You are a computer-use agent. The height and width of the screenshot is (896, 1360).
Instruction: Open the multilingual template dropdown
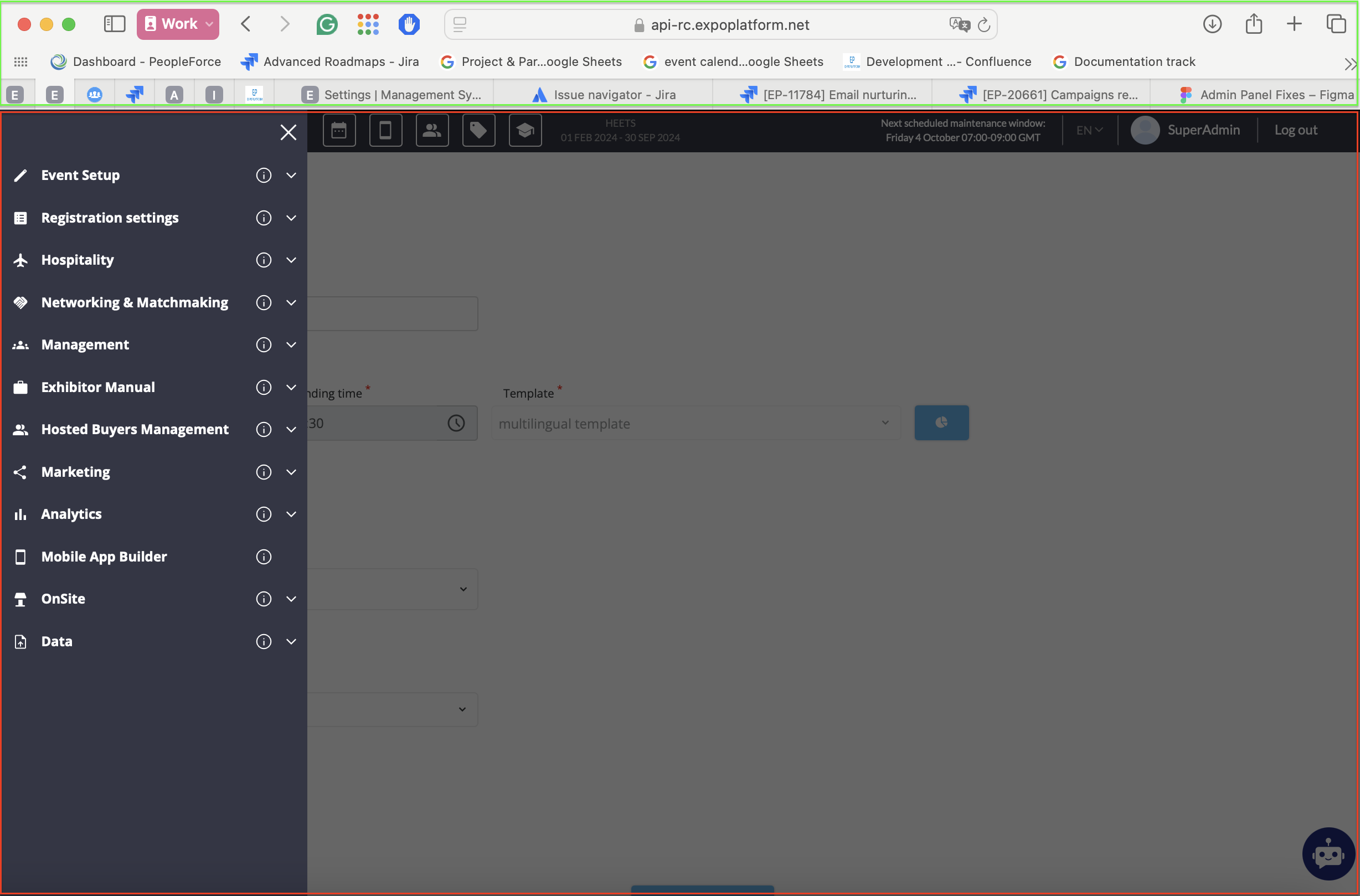(x=696, y=424)
